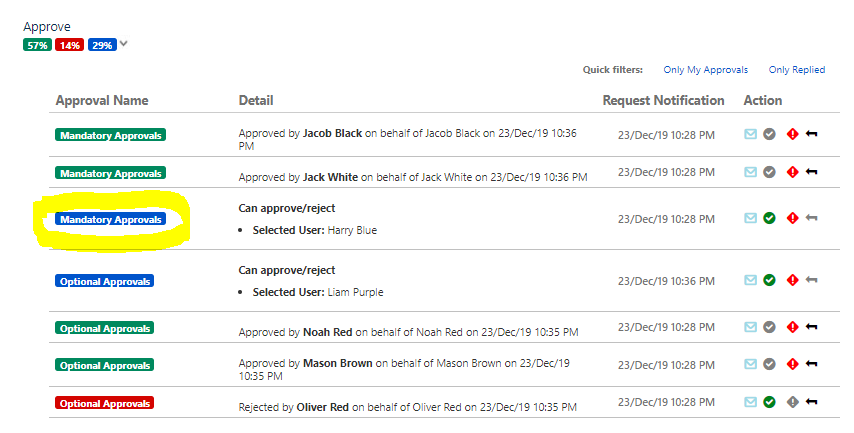Click the grey checkmark in Jacob Black's row
The width and height of the screenshot is (854, 433).
pos(769,134)
